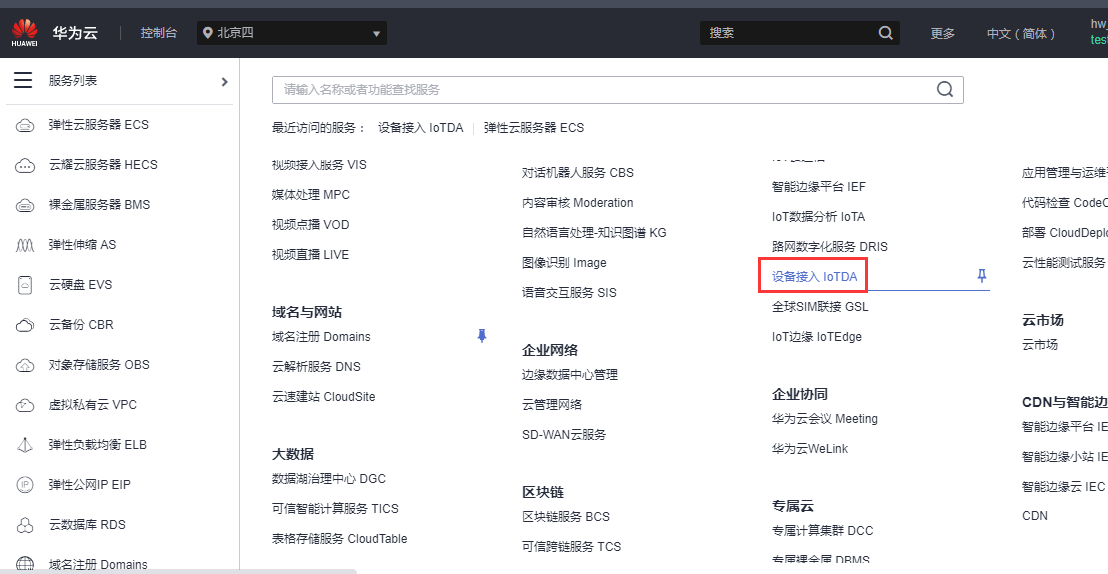Screen dimensions: 1108x574
Task: Click the BMS bare metal icon in sidebar
Action: coord(25,205)
